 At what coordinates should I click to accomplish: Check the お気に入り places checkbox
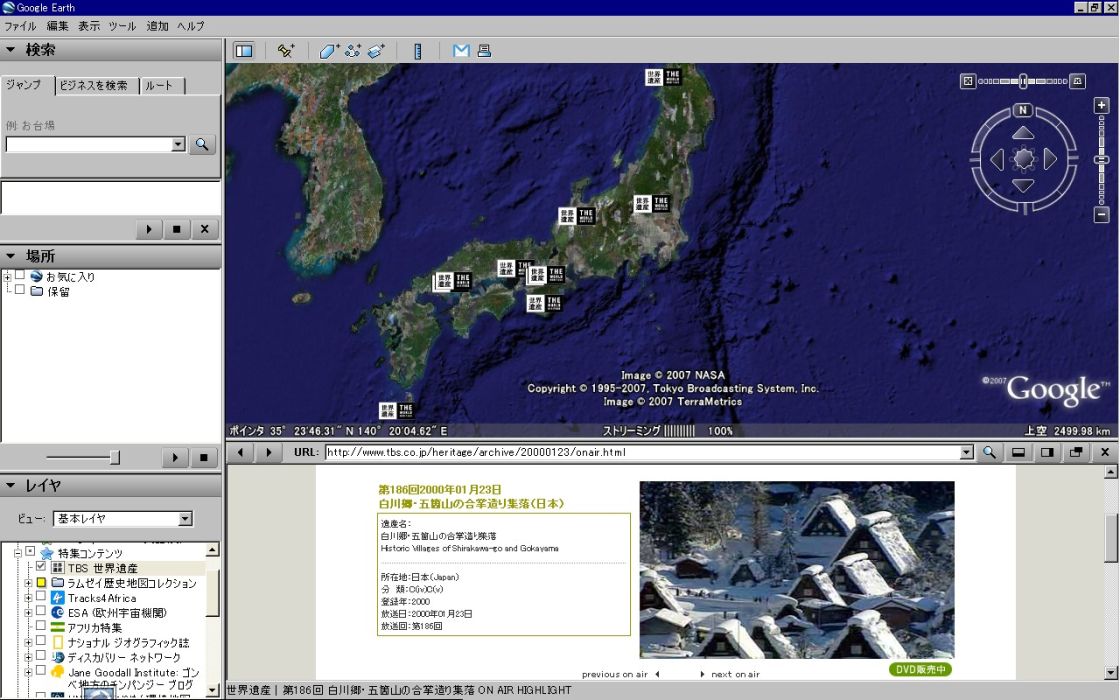coord(20,275)
